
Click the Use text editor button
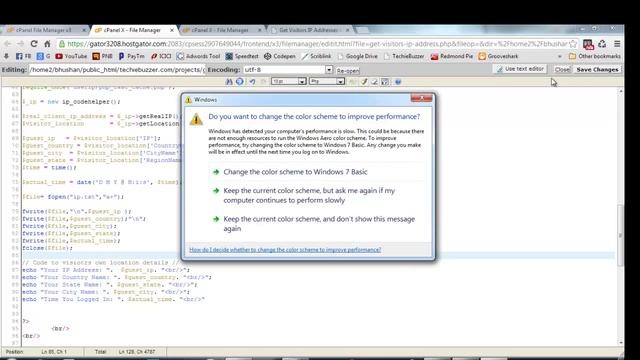point(520,69)
